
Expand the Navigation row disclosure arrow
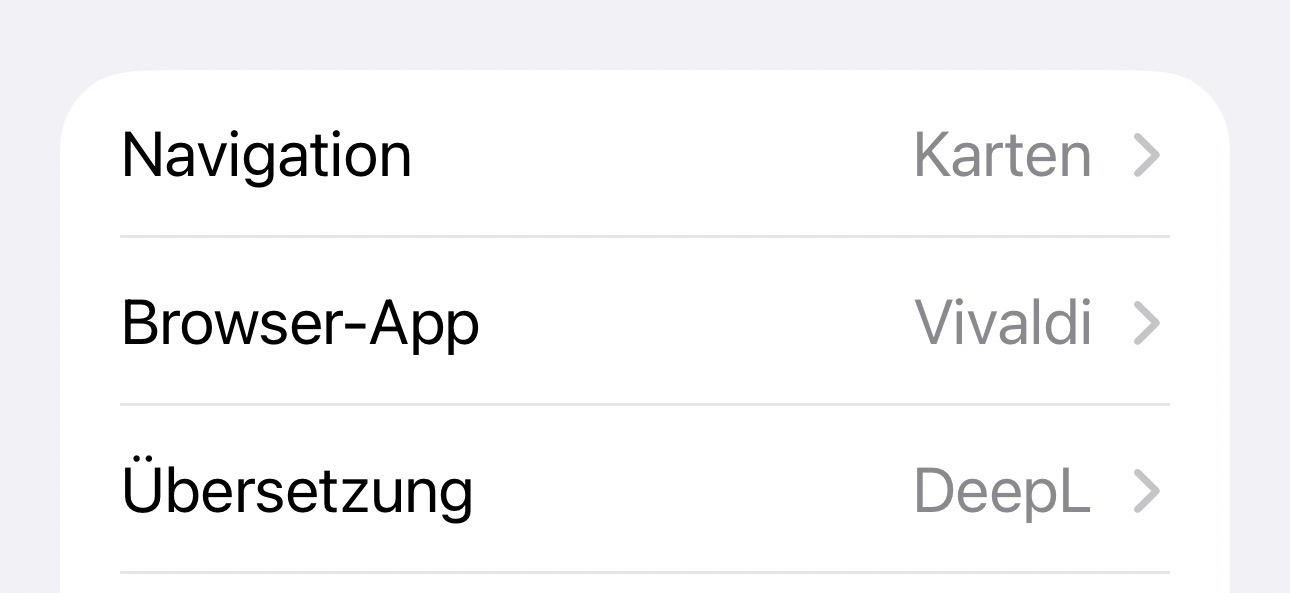point(1146,157)
